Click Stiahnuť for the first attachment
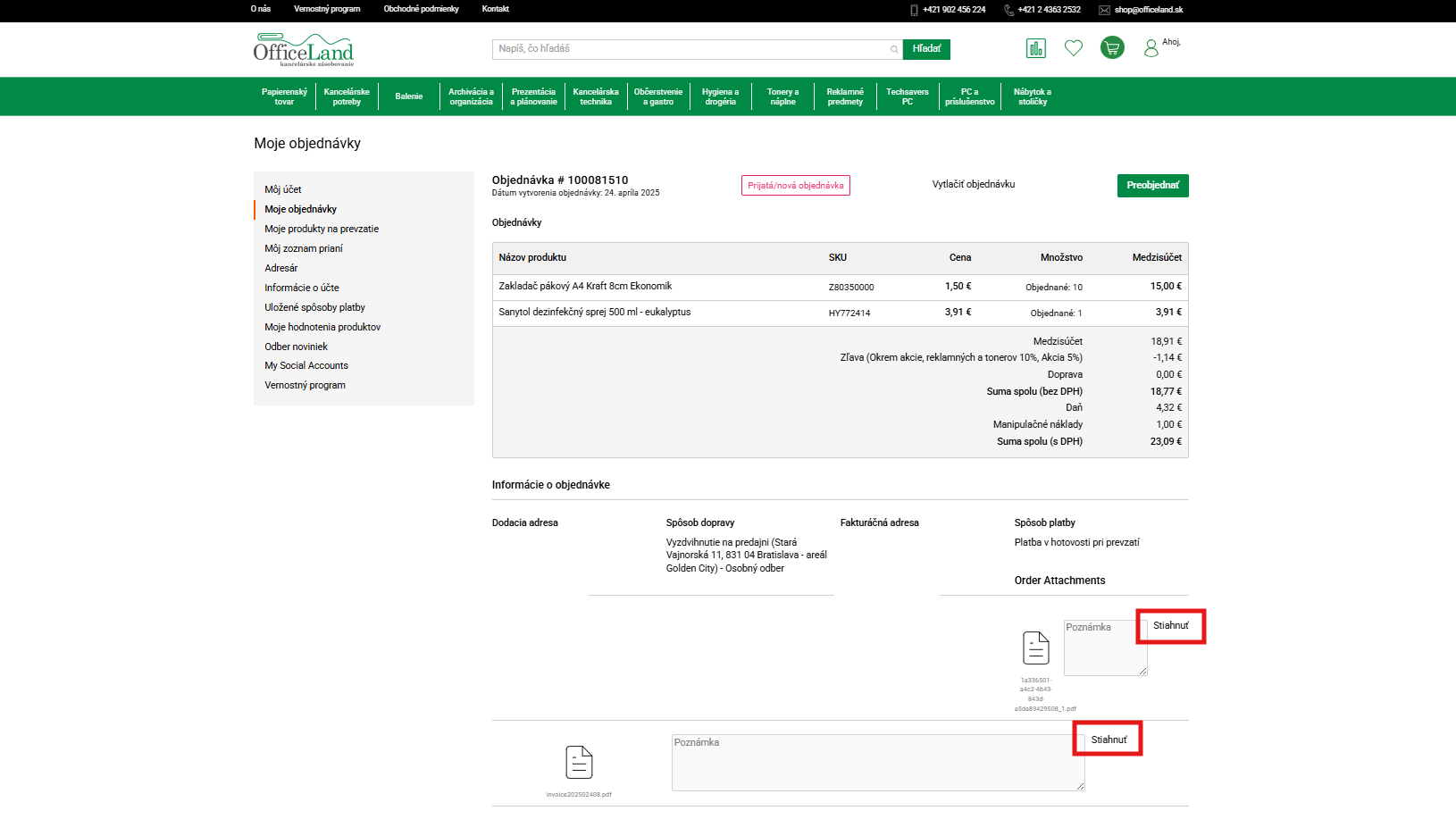1456x819 pixels. point(1171,626)
